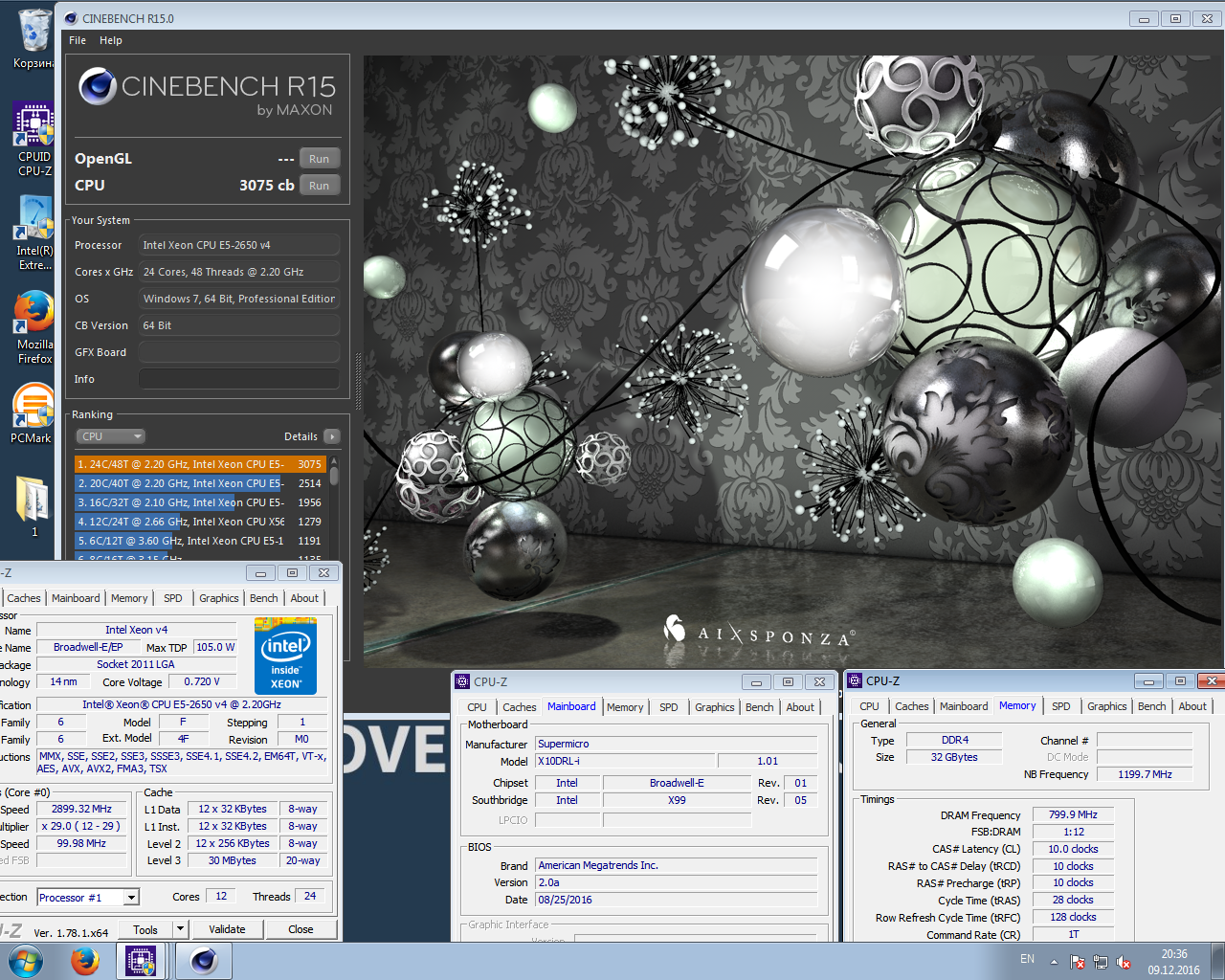
Task: Select Bench tab in middle CPU-Z window
Action: point(760,707)
